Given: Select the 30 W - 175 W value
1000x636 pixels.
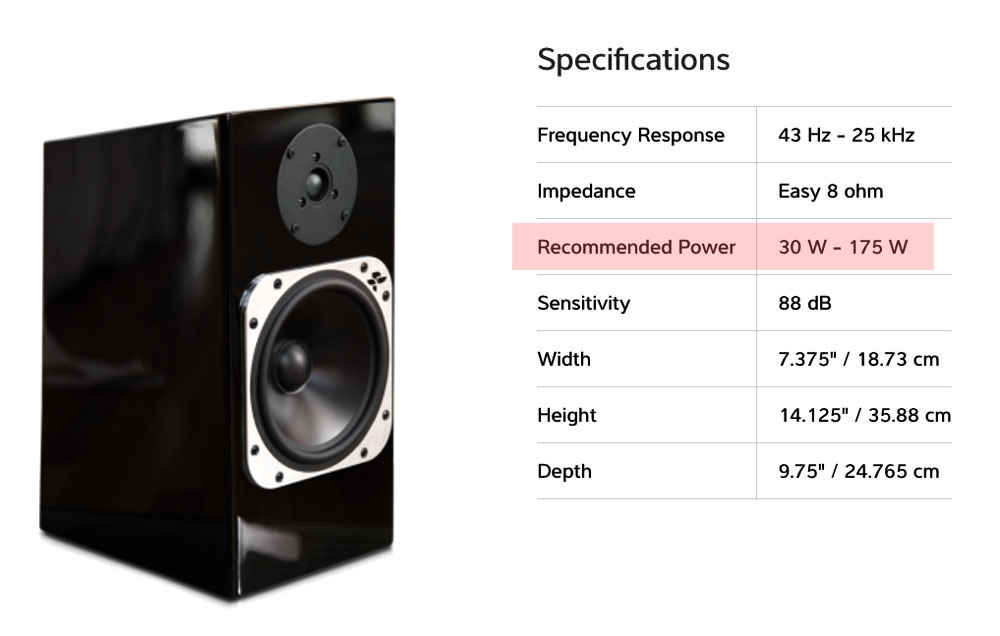Looking at the screenshot, I should 843,247.
